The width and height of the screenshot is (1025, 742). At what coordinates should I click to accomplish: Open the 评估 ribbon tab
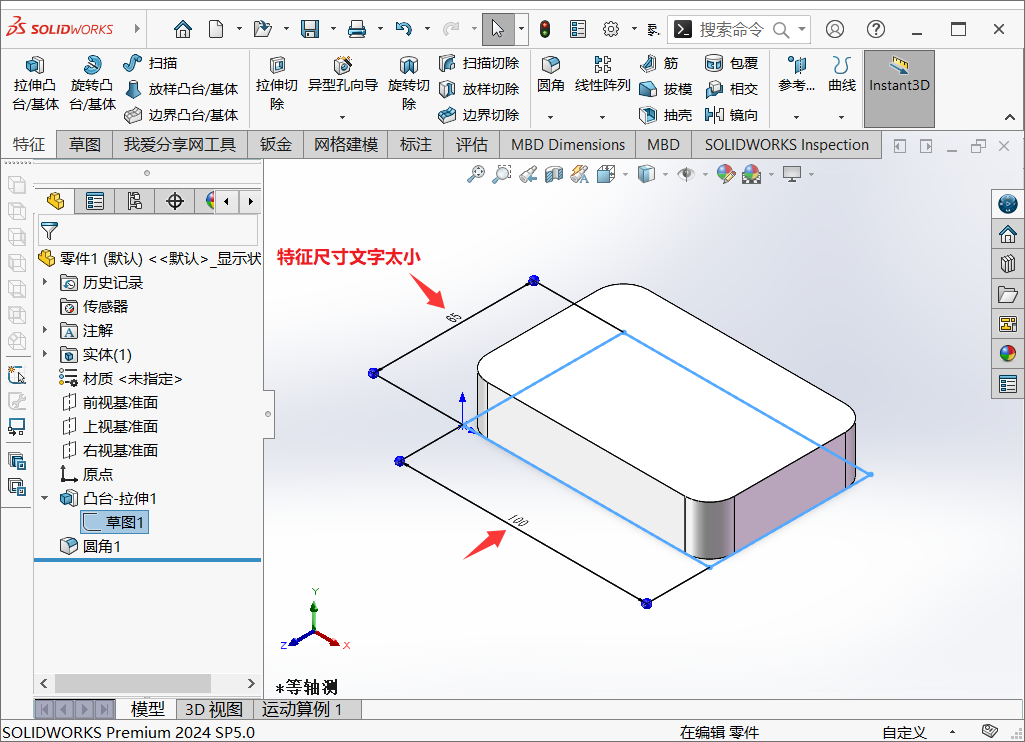472,144
